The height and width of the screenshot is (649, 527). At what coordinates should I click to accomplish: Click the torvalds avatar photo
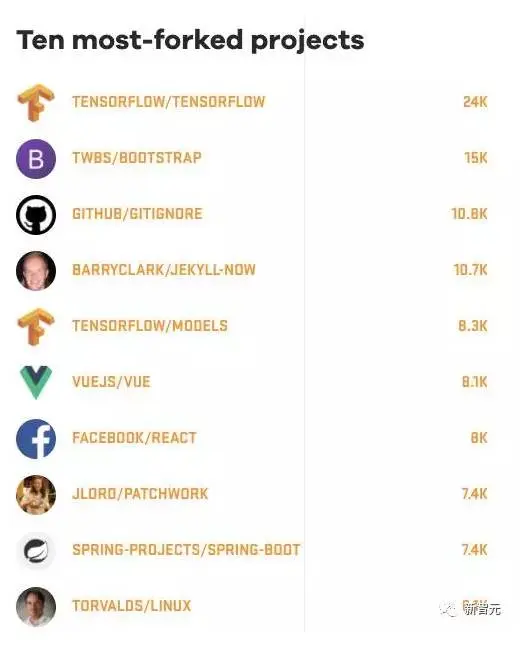coord(36,607)
